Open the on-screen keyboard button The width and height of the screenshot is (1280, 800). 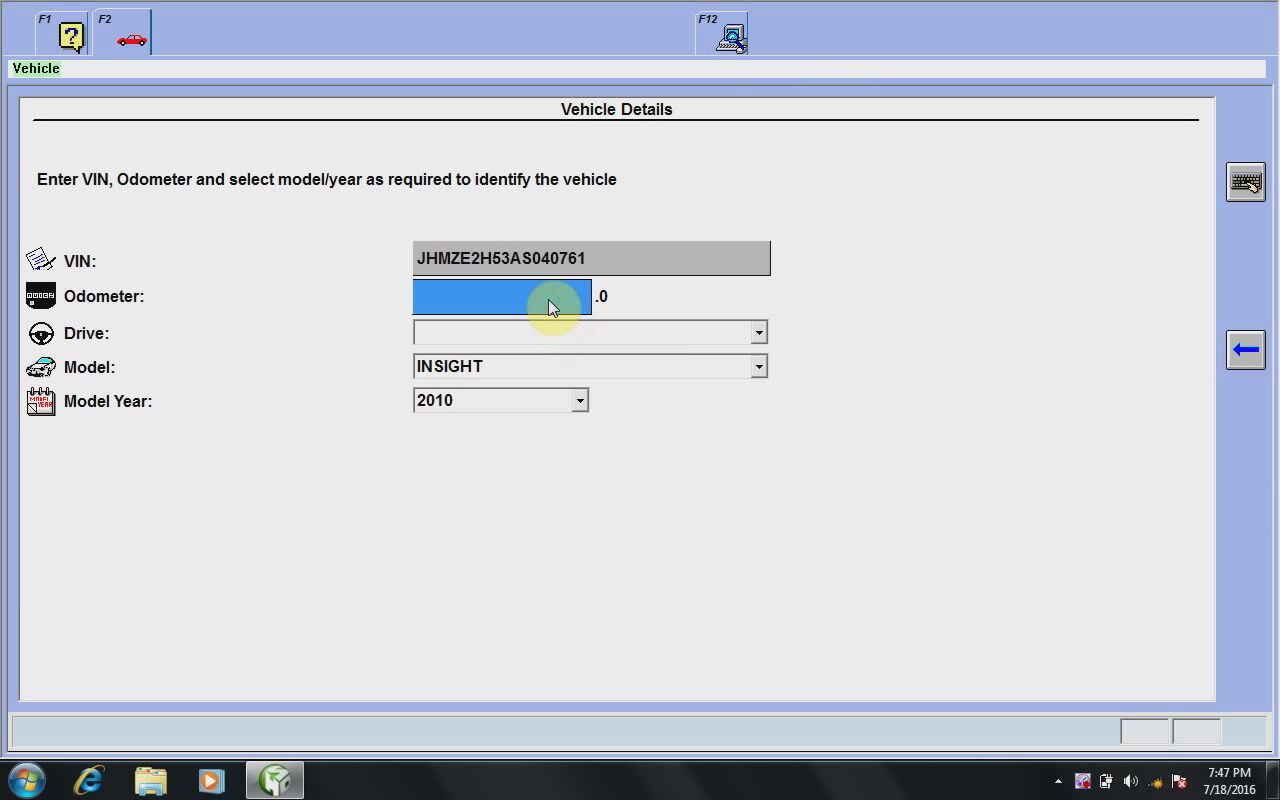tap(1246, 182)
